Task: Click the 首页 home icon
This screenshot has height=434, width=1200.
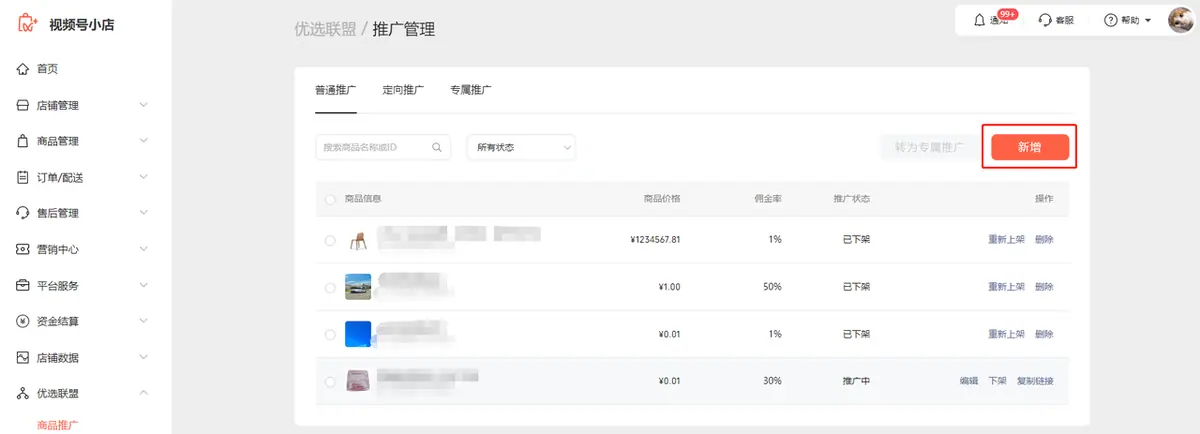Action: coord(23,69)
